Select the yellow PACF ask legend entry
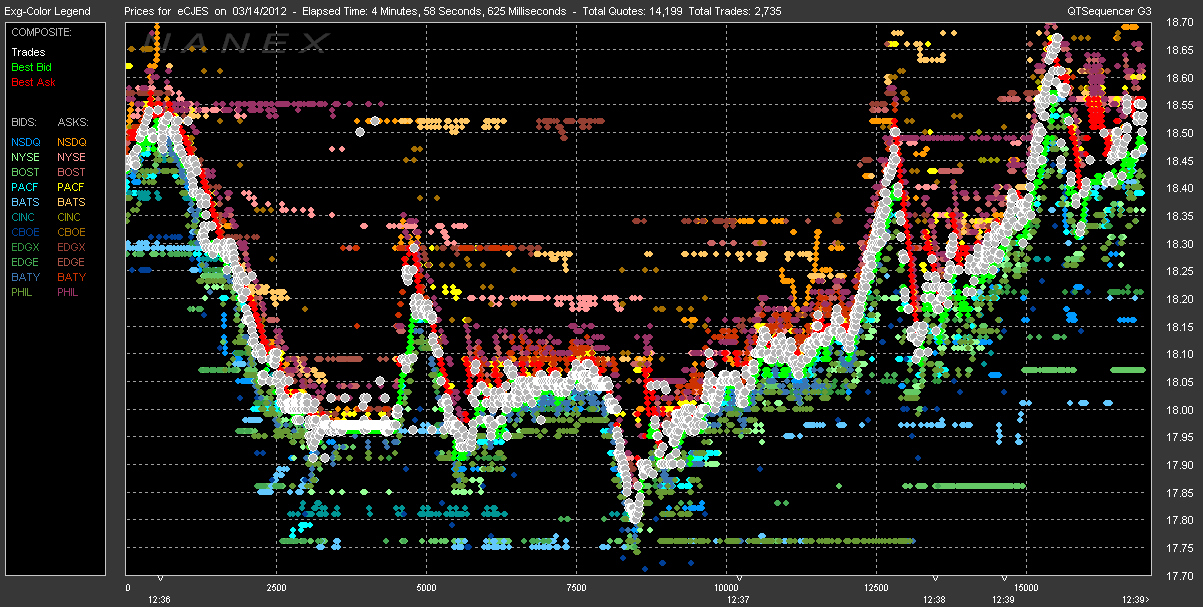1203x607 pixels. point(72,187)
